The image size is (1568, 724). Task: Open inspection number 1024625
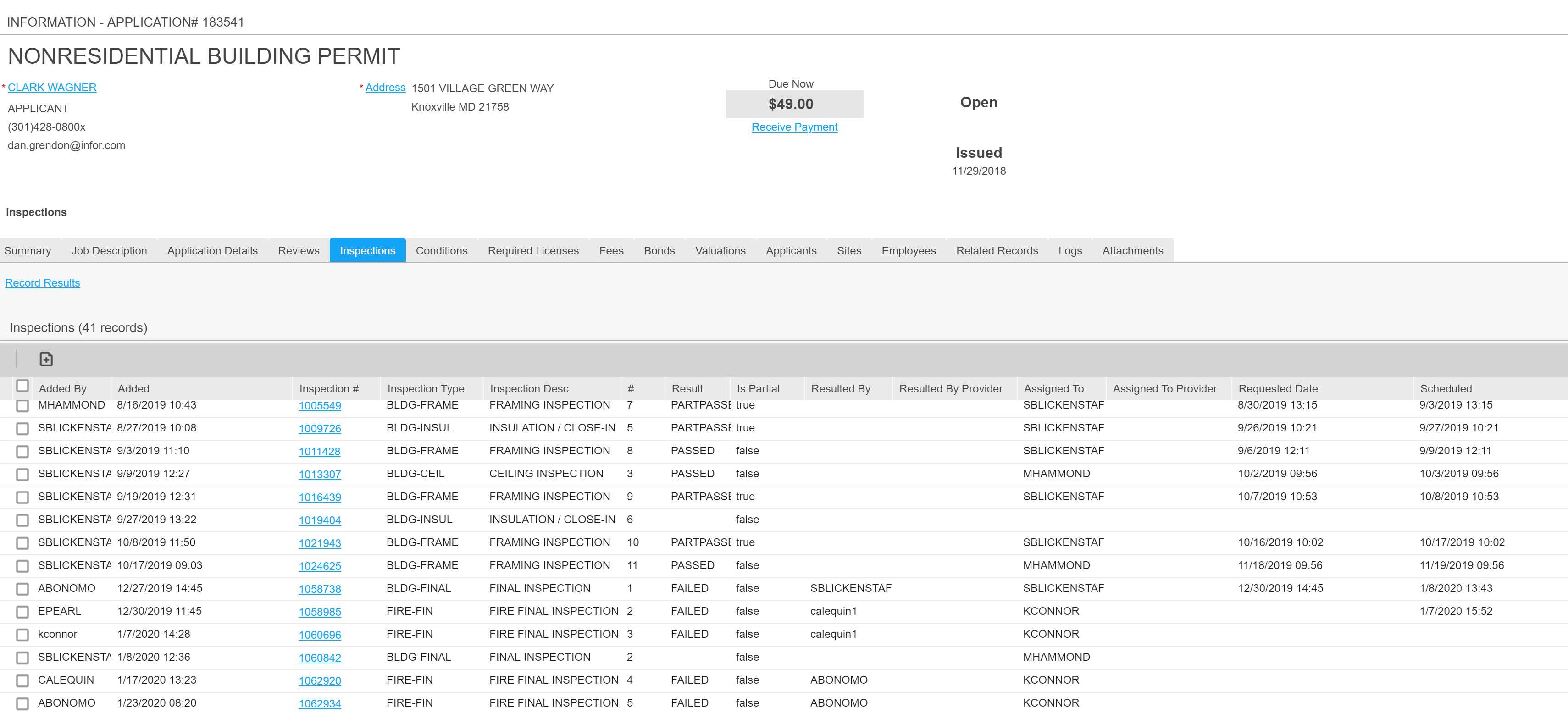point(320,566)
